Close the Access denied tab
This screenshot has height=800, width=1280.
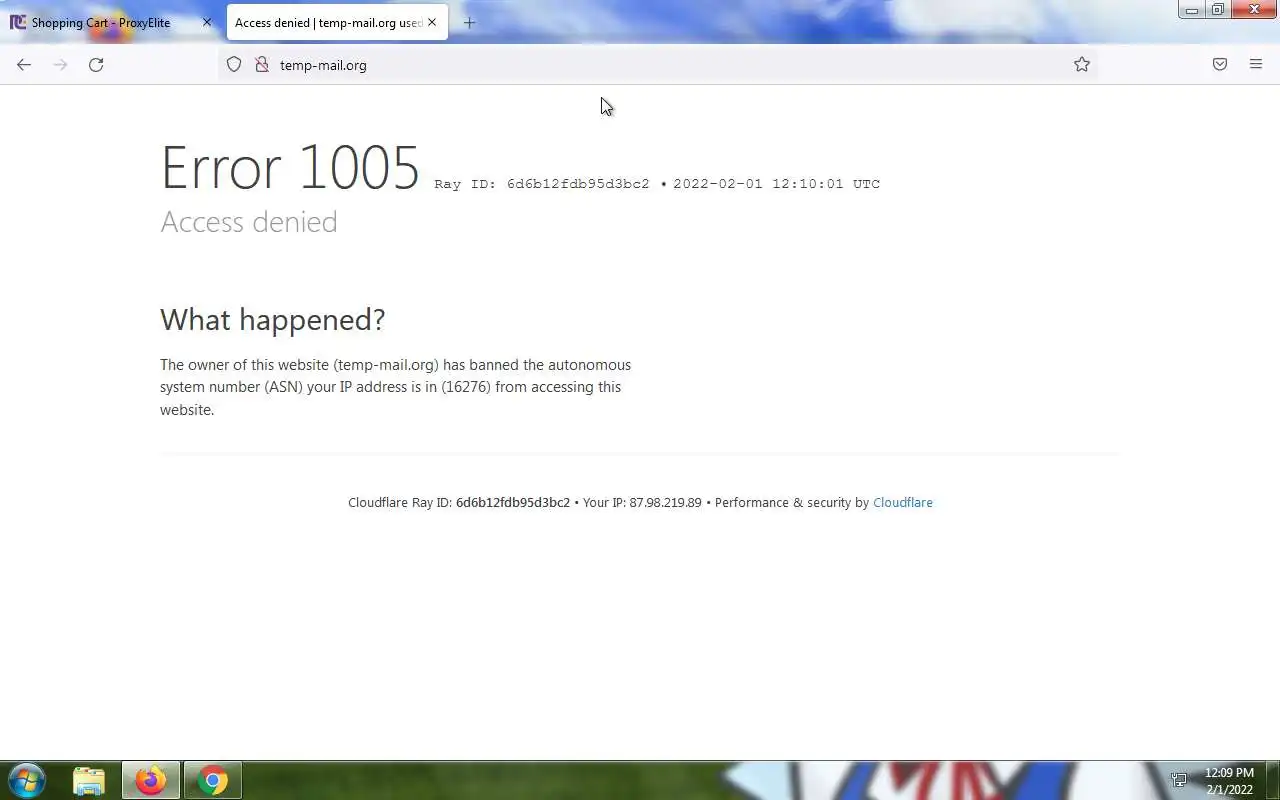pos(432,22)
